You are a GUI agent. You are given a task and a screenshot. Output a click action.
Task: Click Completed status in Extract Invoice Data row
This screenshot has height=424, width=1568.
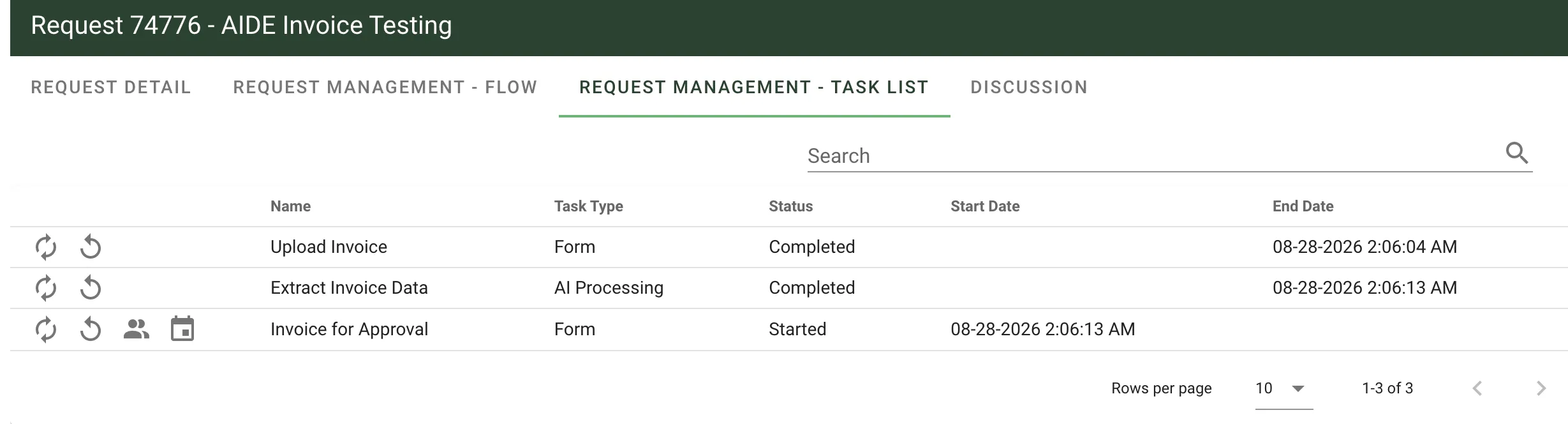point(811,288)
